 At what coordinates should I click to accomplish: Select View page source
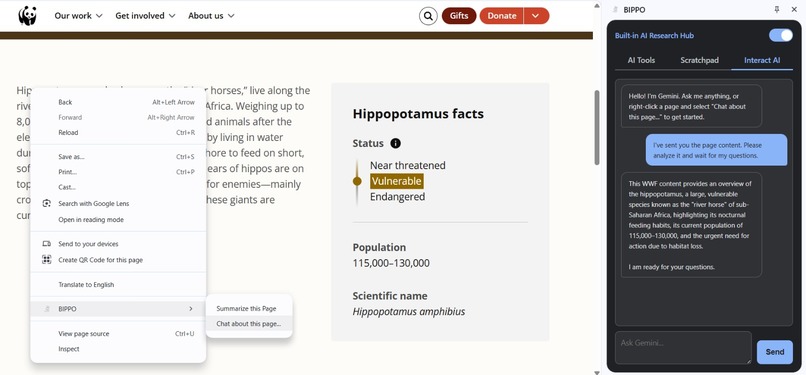118,333
